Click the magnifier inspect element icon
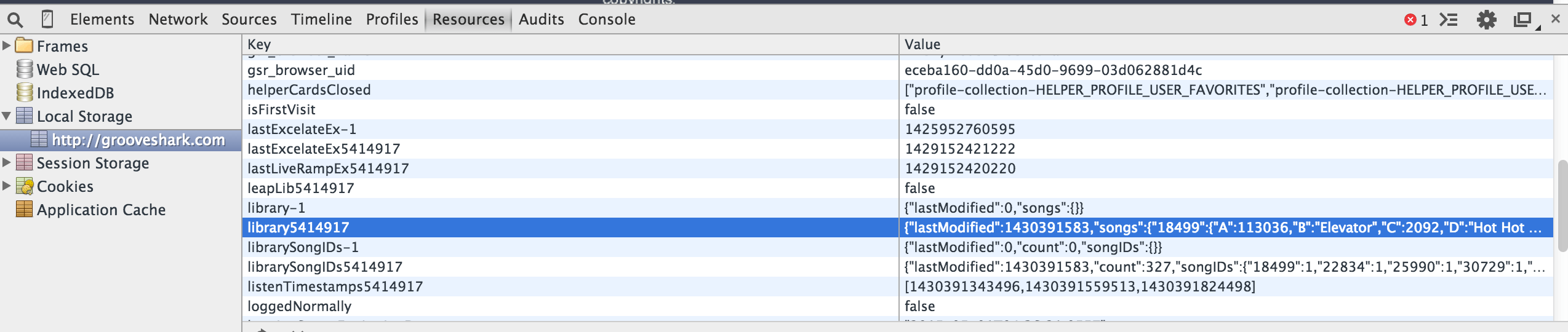The height and width of the screenshot is (332, 1568). click(x=15, y=20)
